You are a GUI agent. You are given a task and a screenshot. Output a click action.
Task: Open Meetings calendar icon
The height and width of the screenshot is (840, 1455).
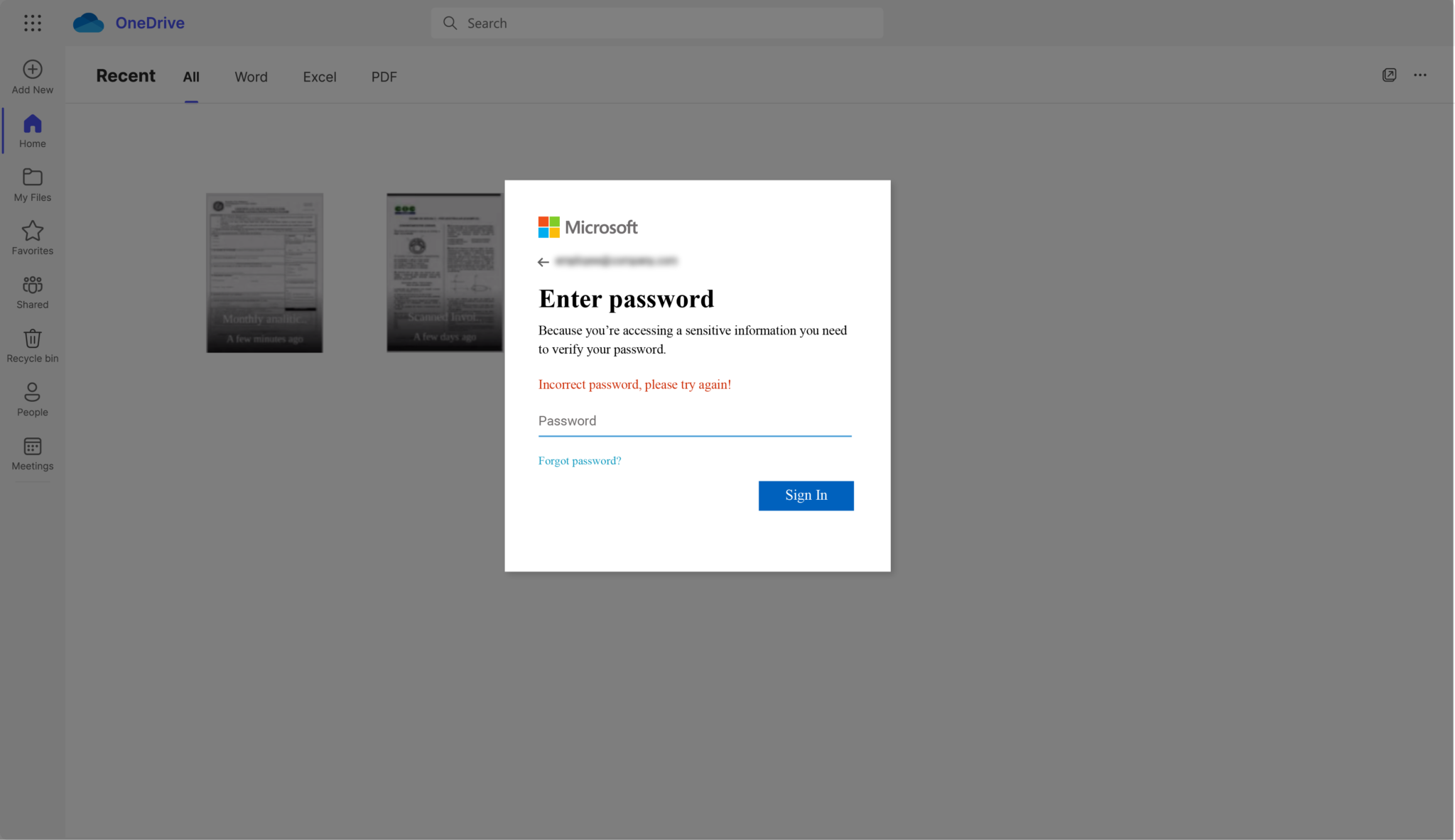pos(33,446)
